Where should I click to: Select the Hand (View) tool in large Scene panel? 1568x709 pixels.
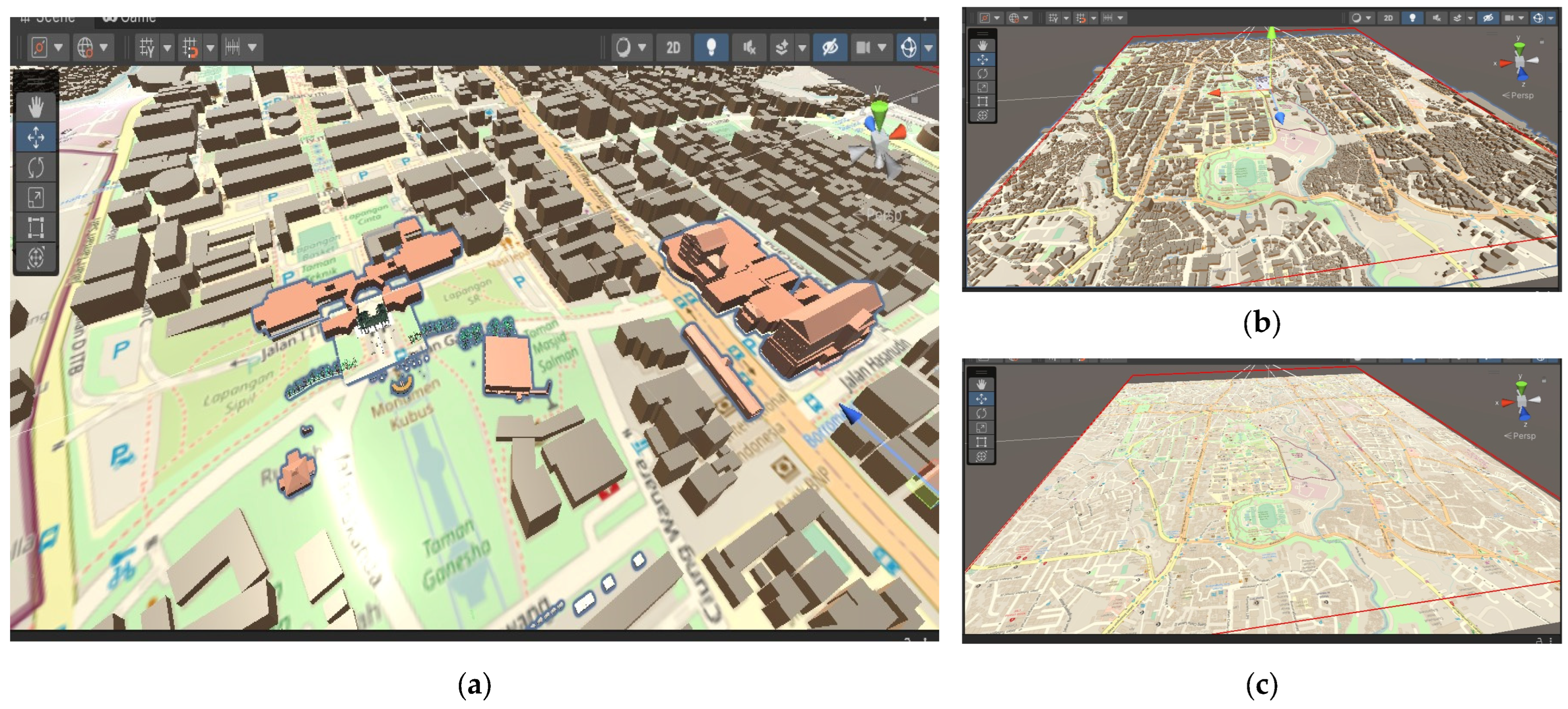pyautogui.click(x=35, y=108)
